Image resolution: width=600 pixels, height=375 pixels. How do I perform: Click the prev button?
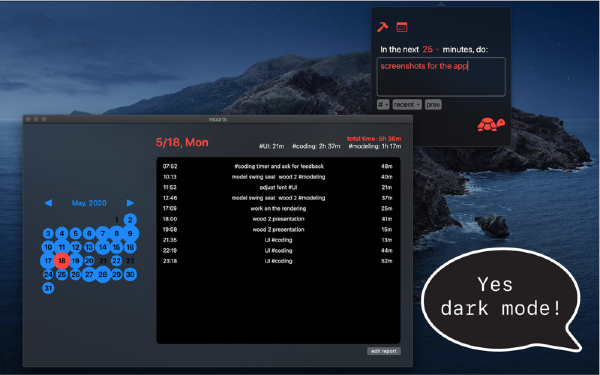point(433,104)
